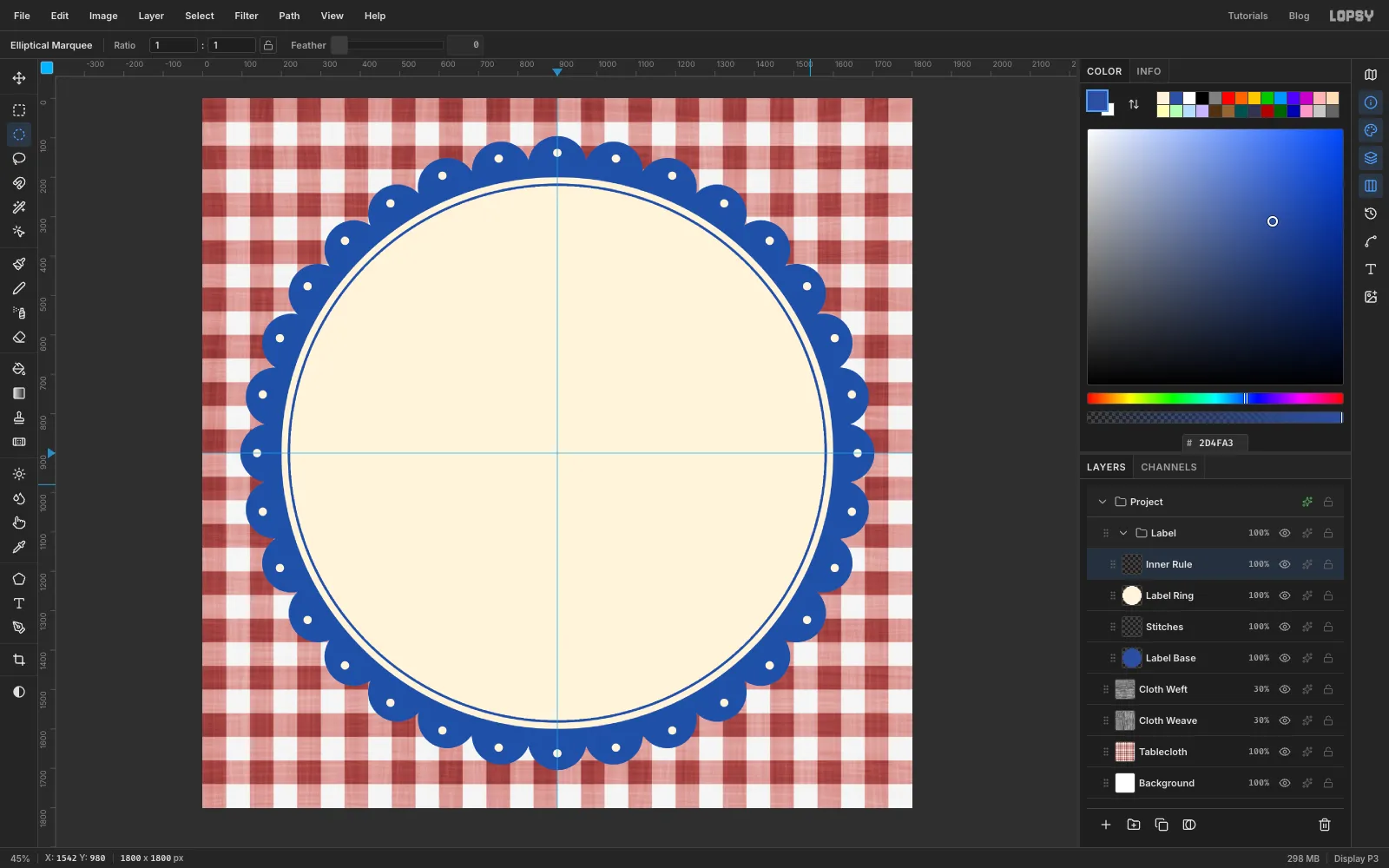Toggle visibility of Stitches layer

[1285, 627]
